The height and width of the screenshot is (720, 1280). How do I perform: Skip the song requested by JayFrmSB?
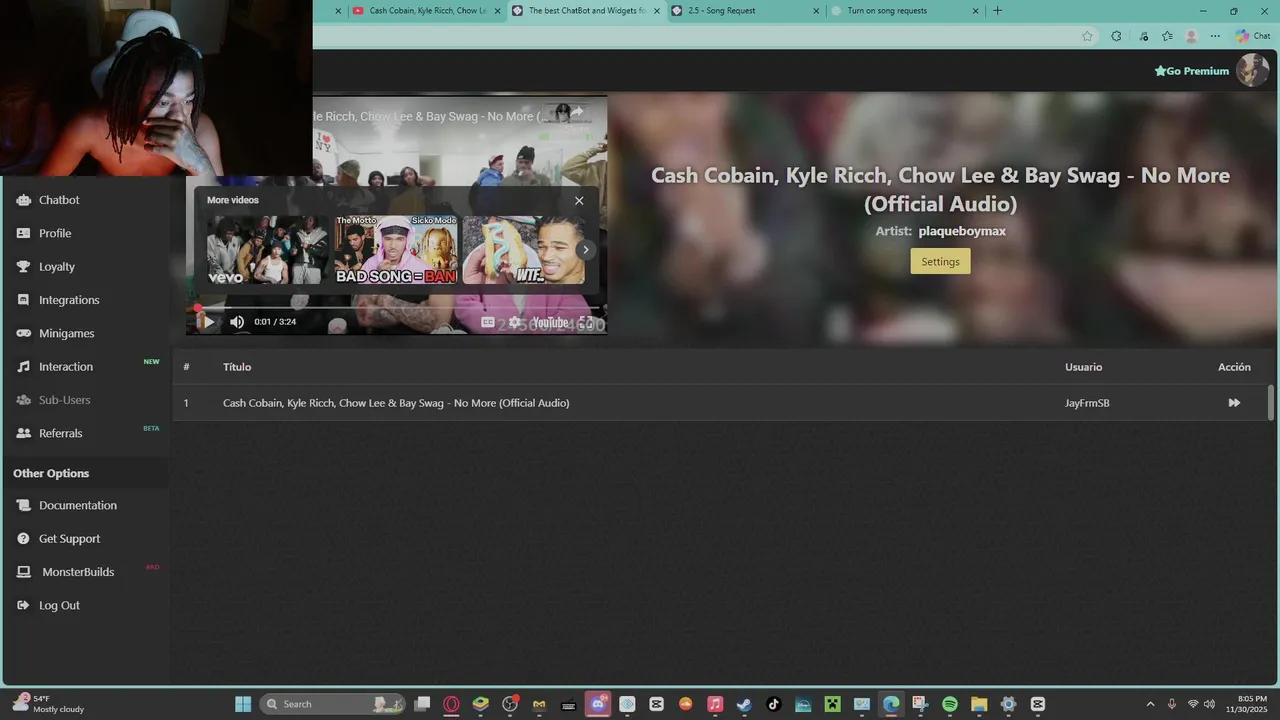pyautogui.click(x=1234, y=403)
